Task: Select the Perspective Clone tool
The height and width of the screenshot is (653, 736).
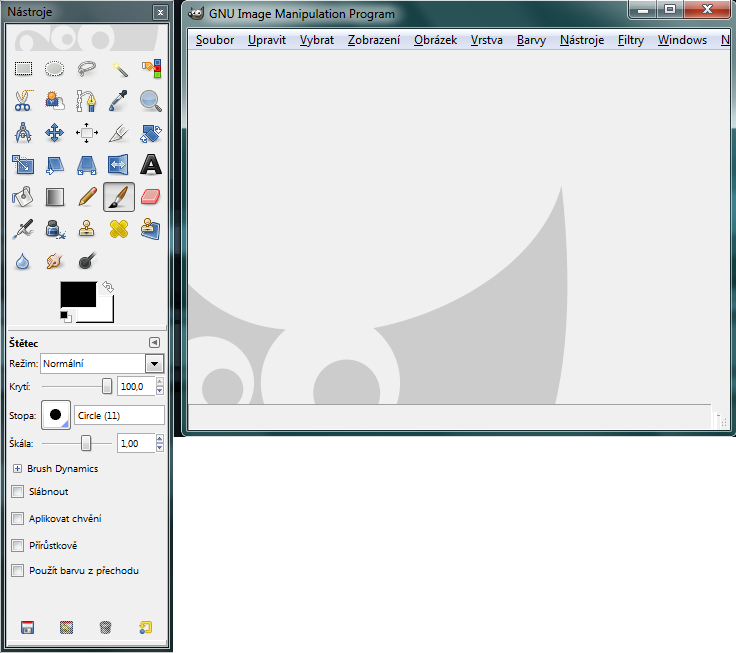Action: click(x=151, y=229)
